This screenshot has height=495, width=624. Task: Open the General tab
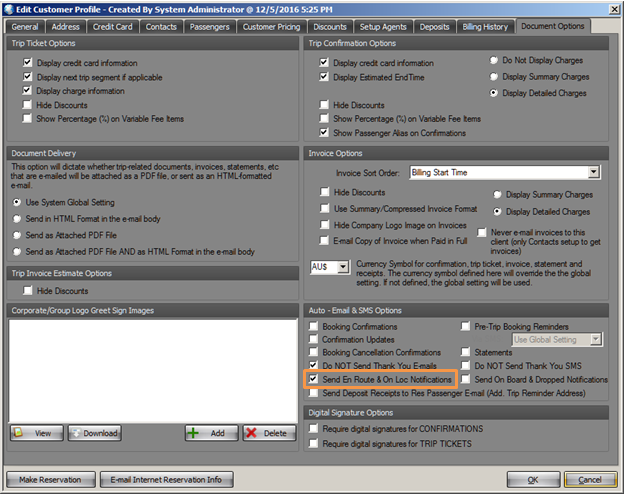(25, 27)
